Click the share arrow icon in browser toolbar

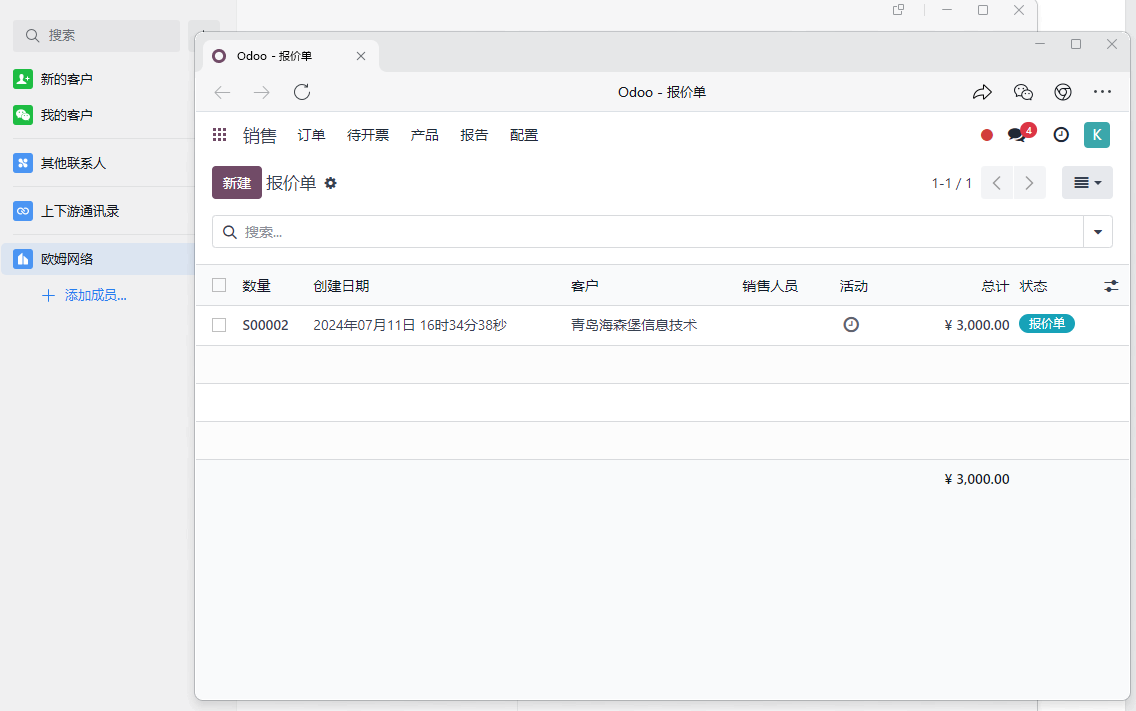(982, 92)
